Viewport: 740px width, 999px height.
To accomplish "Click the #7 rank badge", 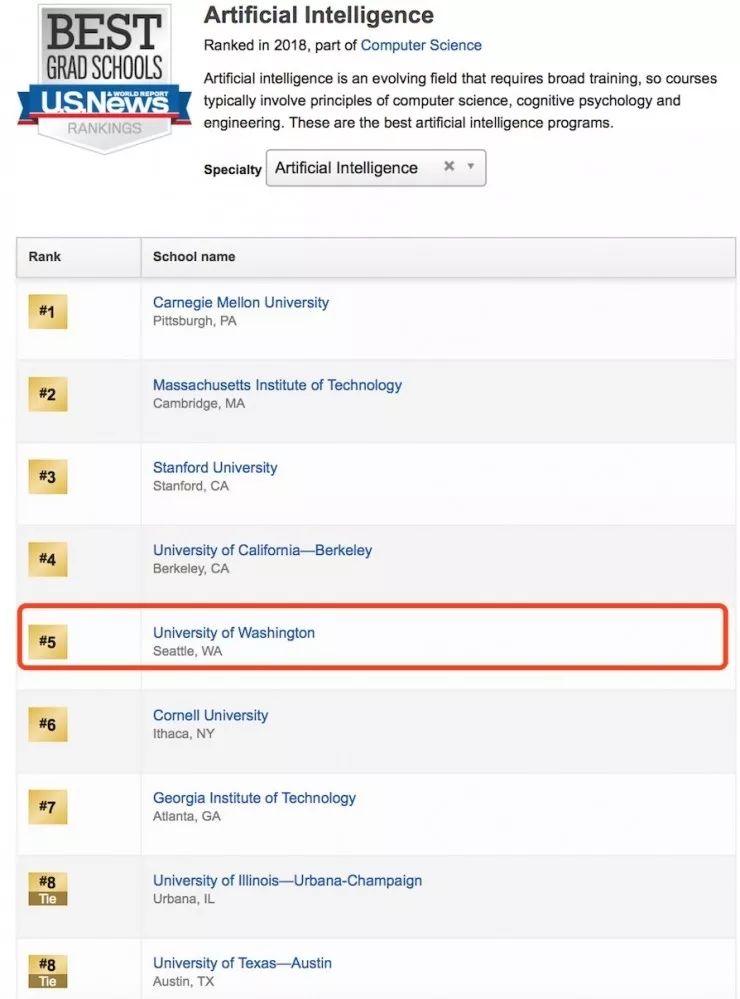I will coord(47,807).
